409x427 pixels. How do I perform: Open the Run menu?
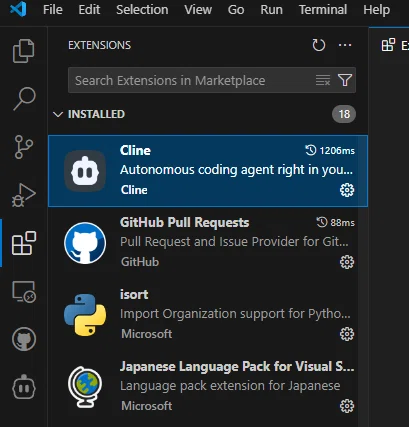pyautogui.click(x=271, y=10)
